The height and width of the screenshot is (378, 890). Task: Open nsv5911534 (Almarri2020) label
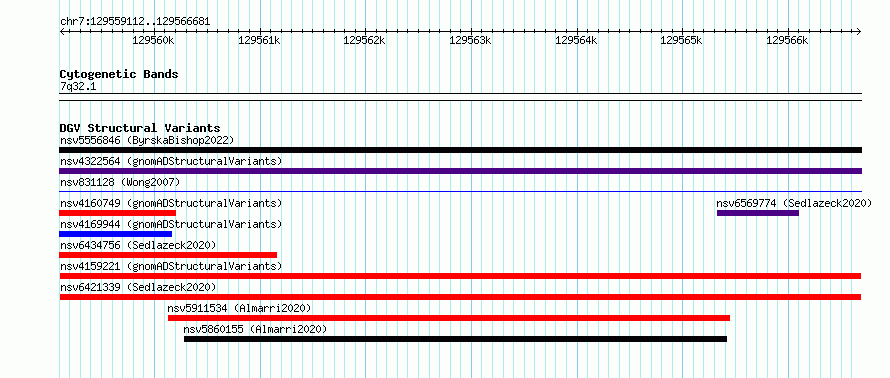[239, 308]
